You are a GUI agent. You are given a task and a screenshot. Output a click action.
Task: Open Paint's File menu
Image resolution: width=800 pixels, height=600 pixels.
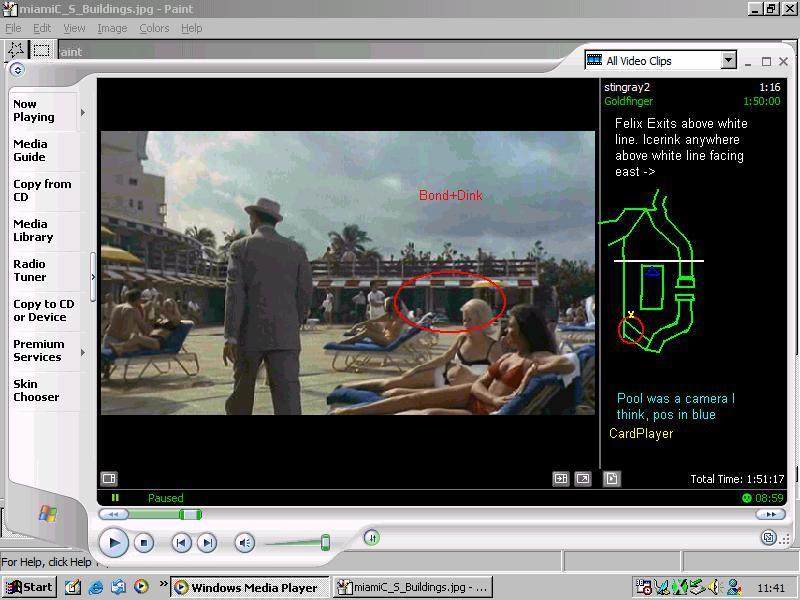[13, 29]
